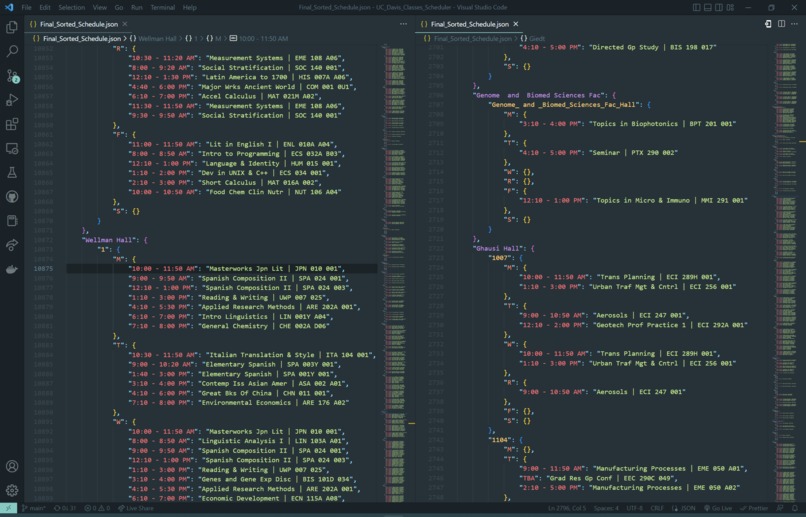The image size is (806, 517).
Task: Open the Run and Debug view
Action: pyautogui.click(x=12, y=100)
